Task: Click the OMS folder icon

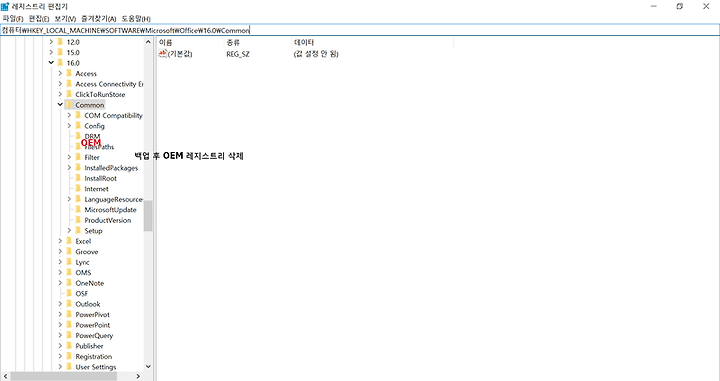Action: pyautogui.click(x=69, y=272)
